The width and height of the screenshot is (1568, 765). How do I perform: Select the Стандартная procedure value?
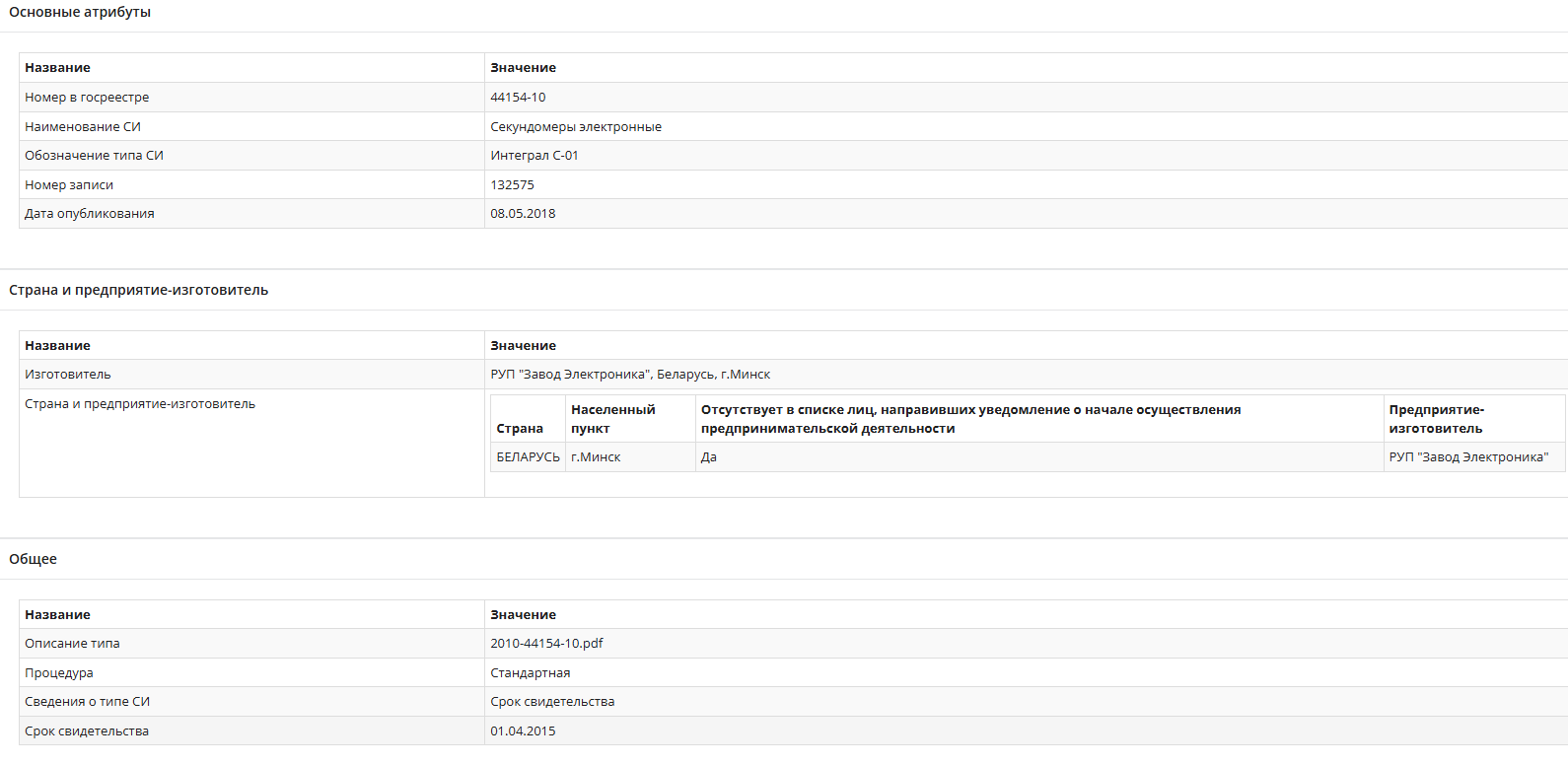(x=531, y=673)
